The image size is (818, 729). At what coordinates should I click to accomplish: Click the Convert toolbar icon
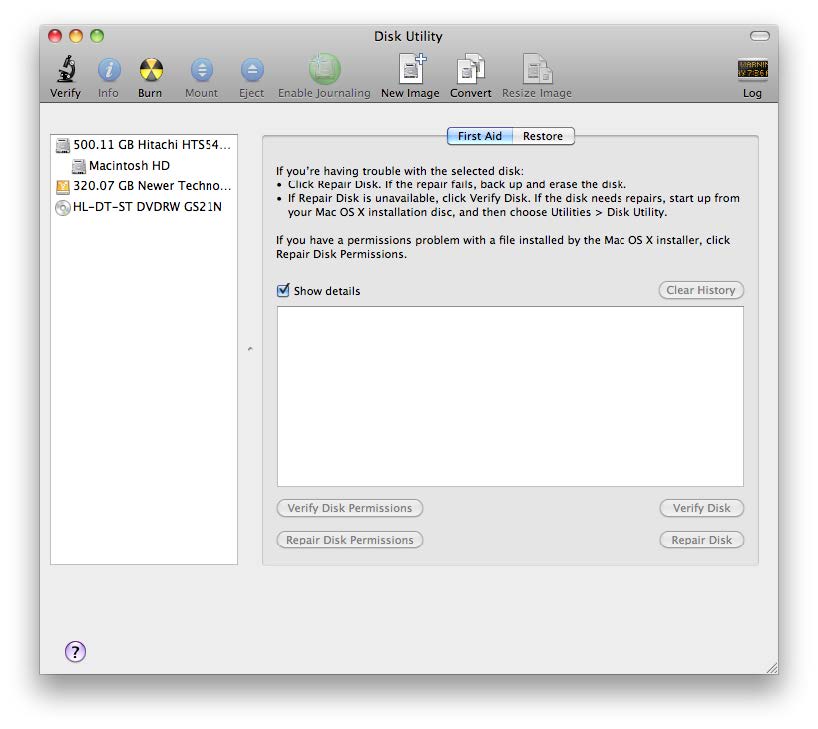click(x=470, y=70)
